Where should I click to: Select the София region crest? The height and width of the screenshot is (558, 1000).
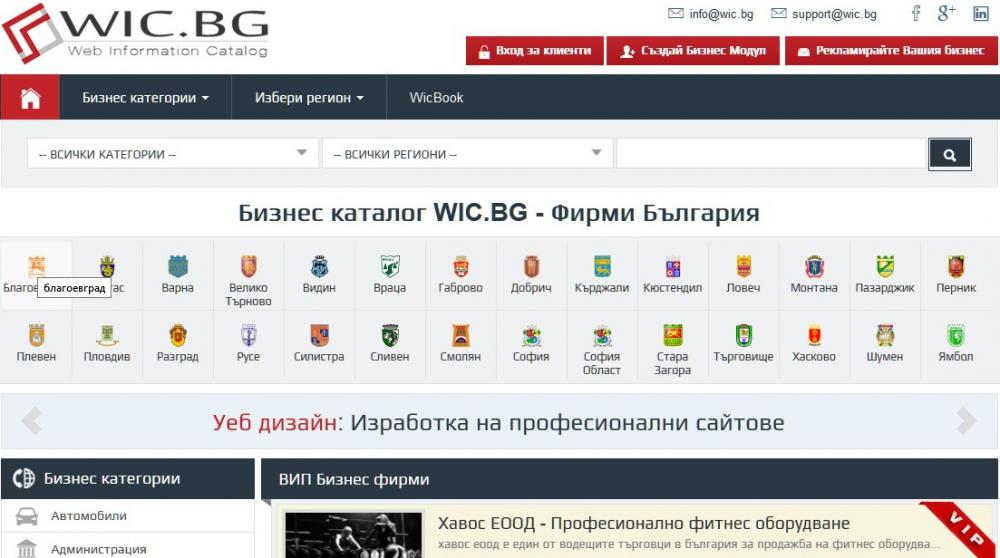point(531,335)
